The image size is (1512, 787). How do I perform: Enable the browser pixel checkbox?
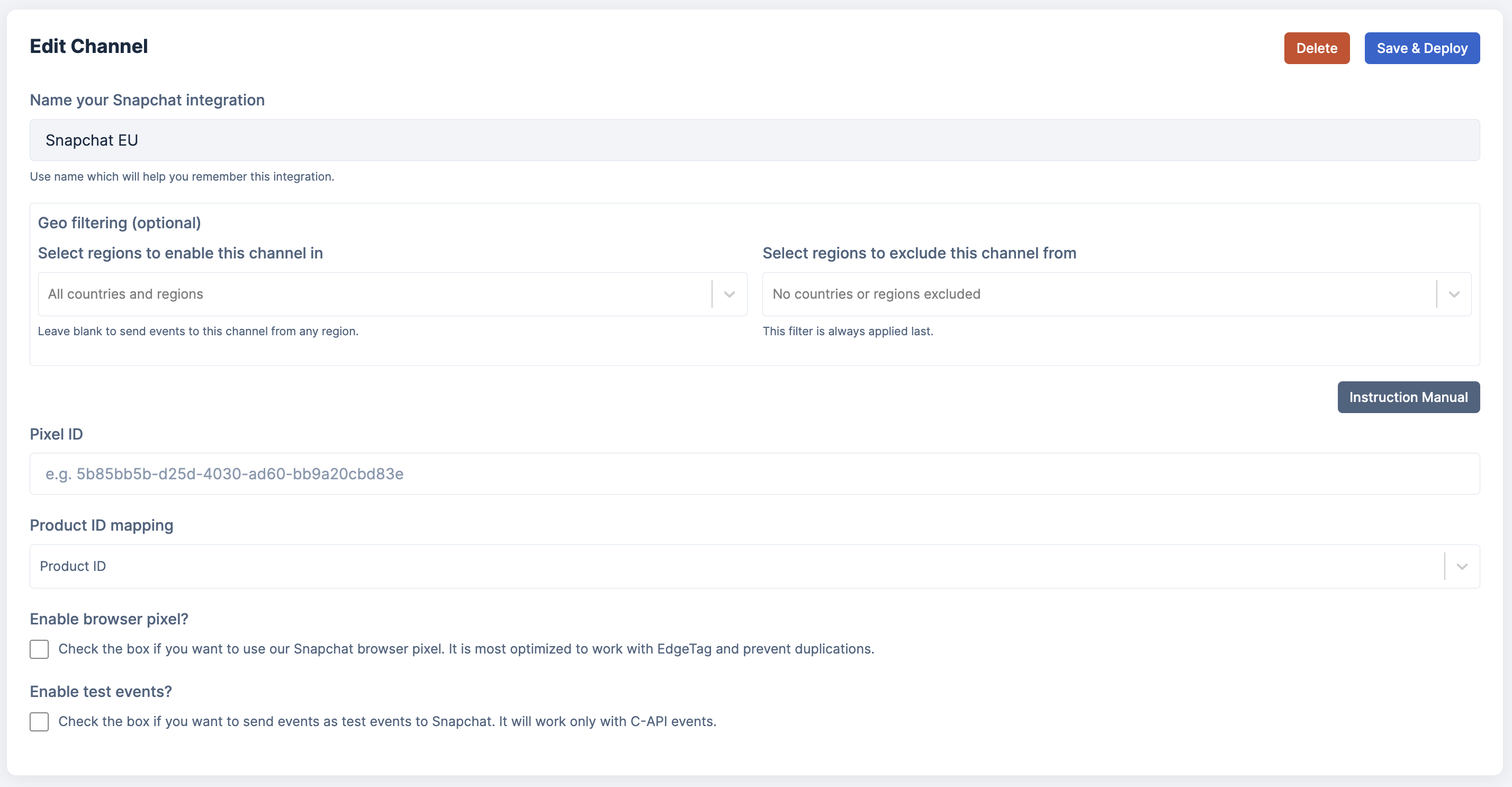(39, 649)
